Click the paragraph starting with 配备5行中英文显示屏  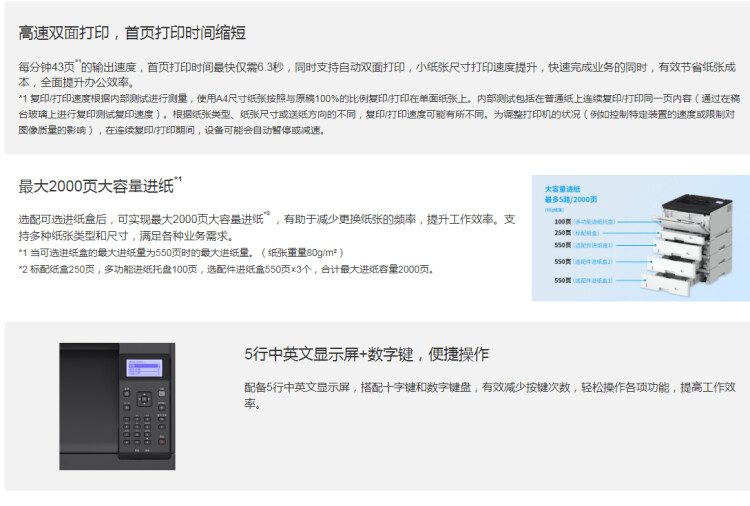click(x=489, y=394)
